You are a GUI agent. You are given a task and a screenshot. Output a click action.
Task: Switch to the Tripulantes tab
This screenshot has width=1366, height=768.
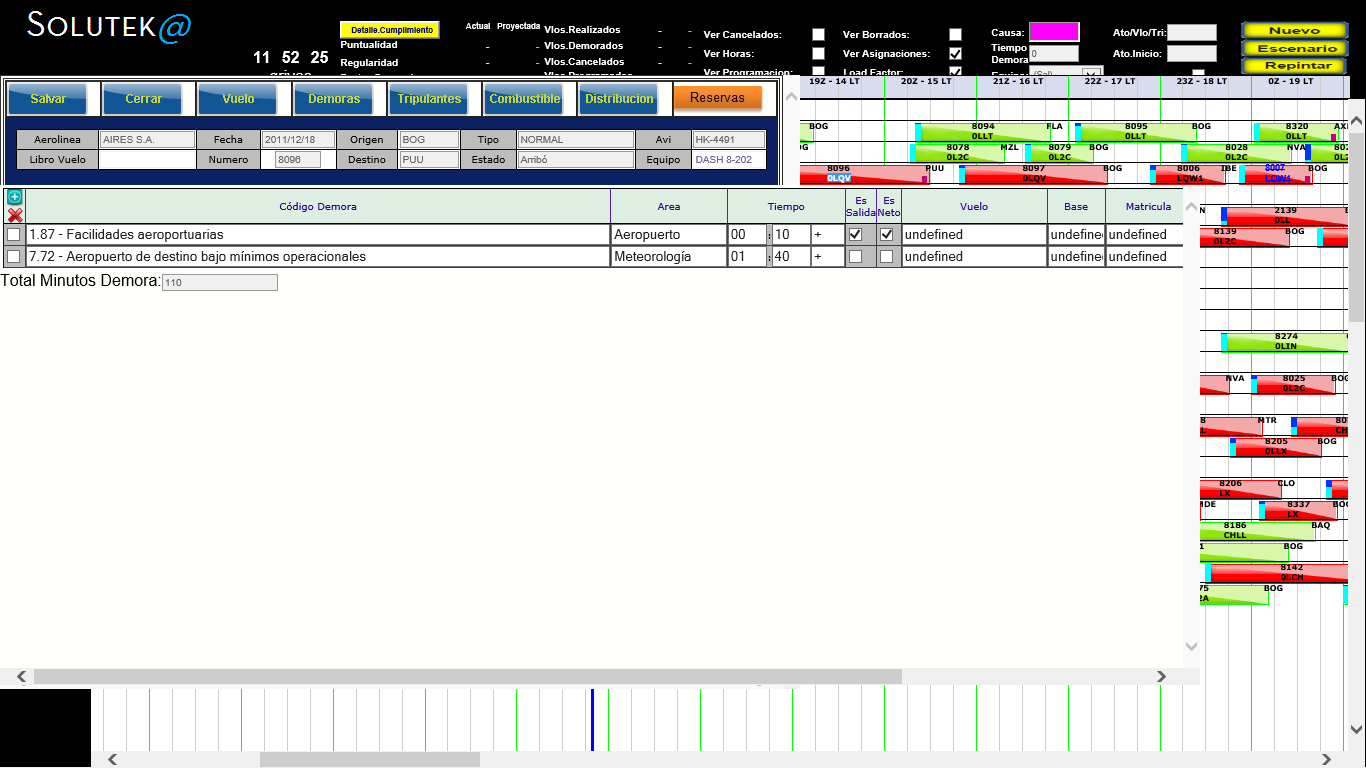[429, 99]
